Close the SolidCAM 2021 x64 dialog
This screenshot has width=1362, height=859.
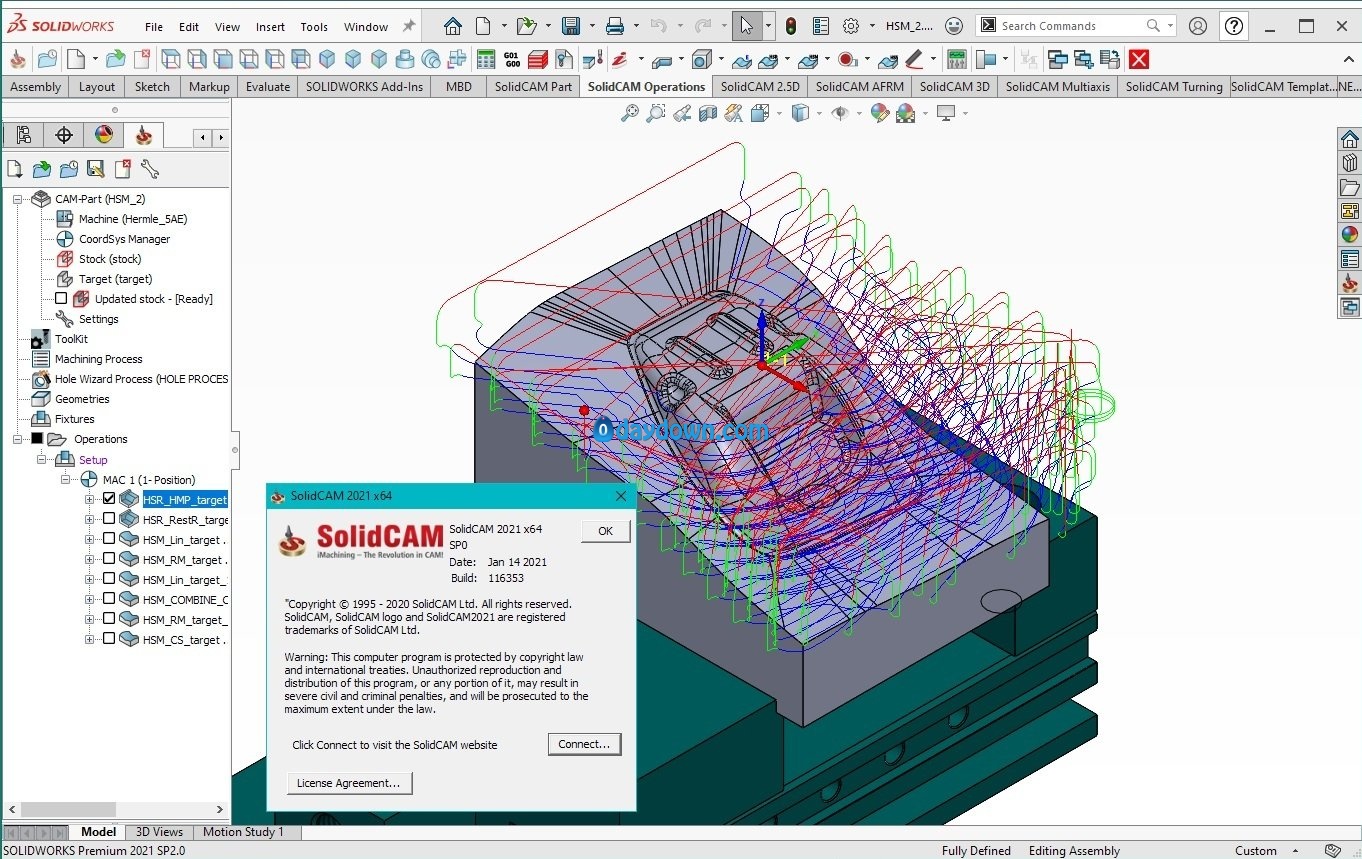pos(620,496)
